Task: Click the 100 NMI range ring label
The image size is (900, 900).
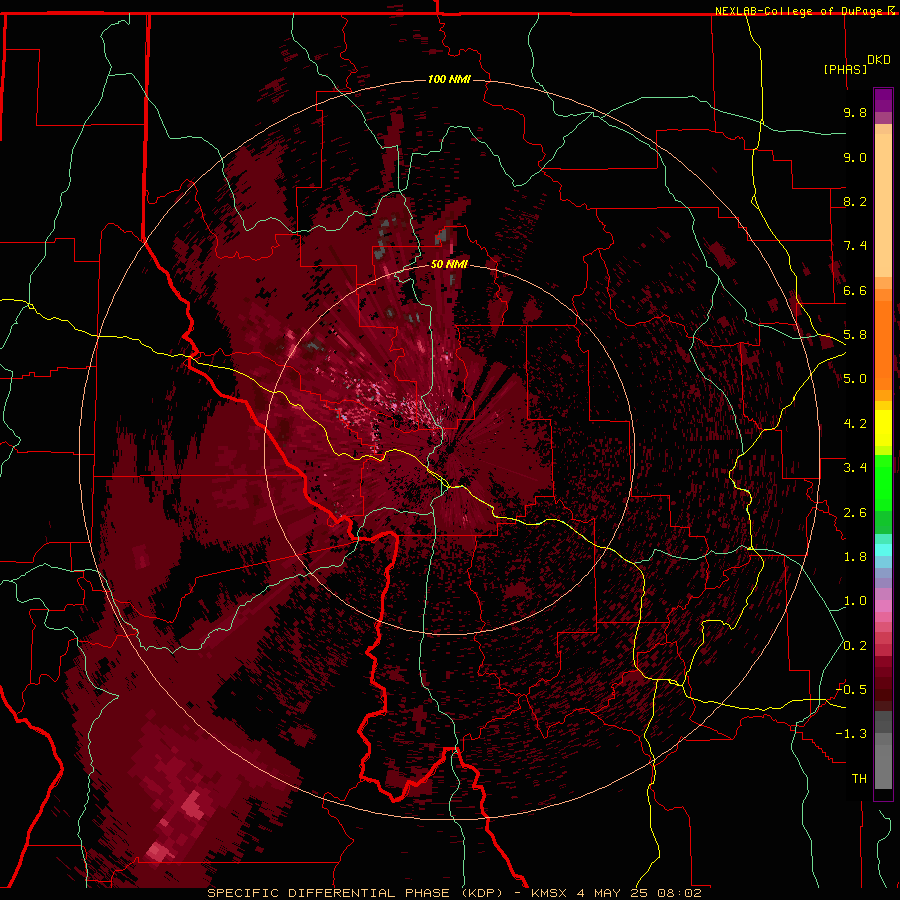Action: click(x=449, y=79)
